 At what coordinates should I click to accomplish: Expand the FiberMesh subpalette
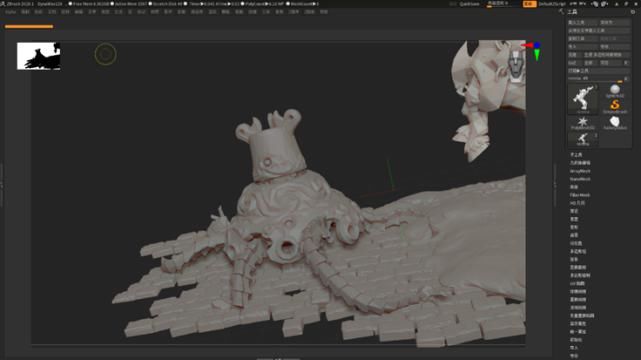tap(580, 195)
